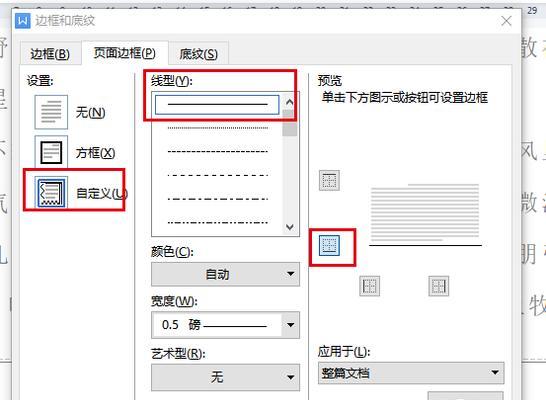Click the line style scroll-down arrow

(x=290, y=227)
